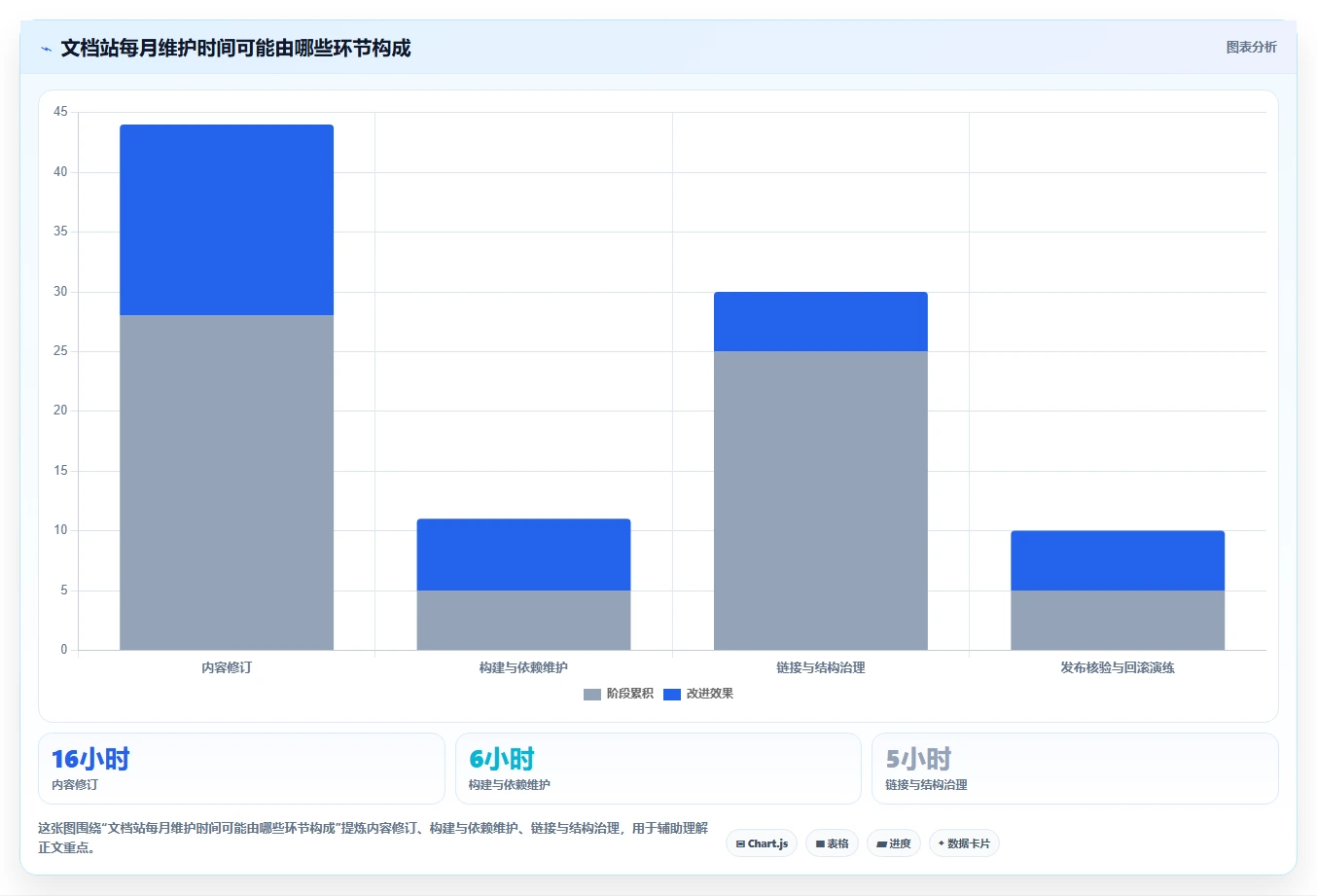Click the blue 改进效果 segment of 内容修订 bar

pyautogui.click(x=227, y=220)
